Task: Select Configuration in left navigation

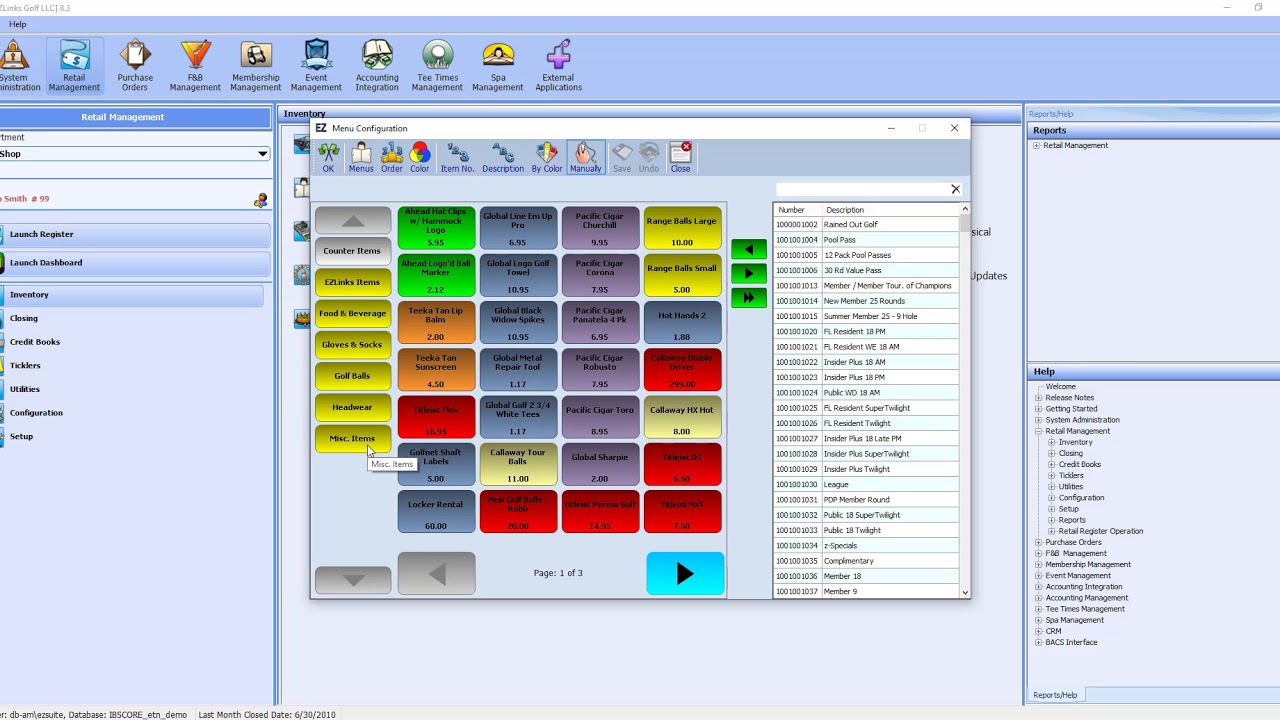Action: coord(36,413)
